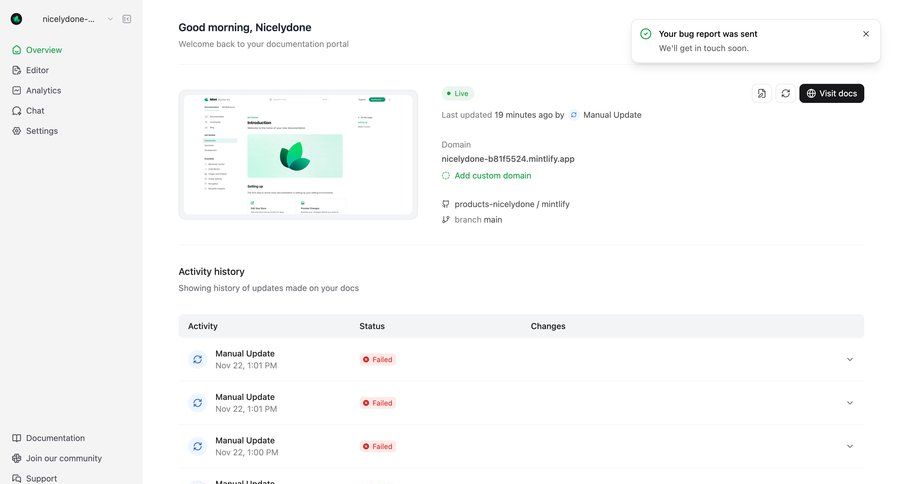Click the Documentation book icon
The width and height of the screenshot is (900, 484).
tap(17, 438)
